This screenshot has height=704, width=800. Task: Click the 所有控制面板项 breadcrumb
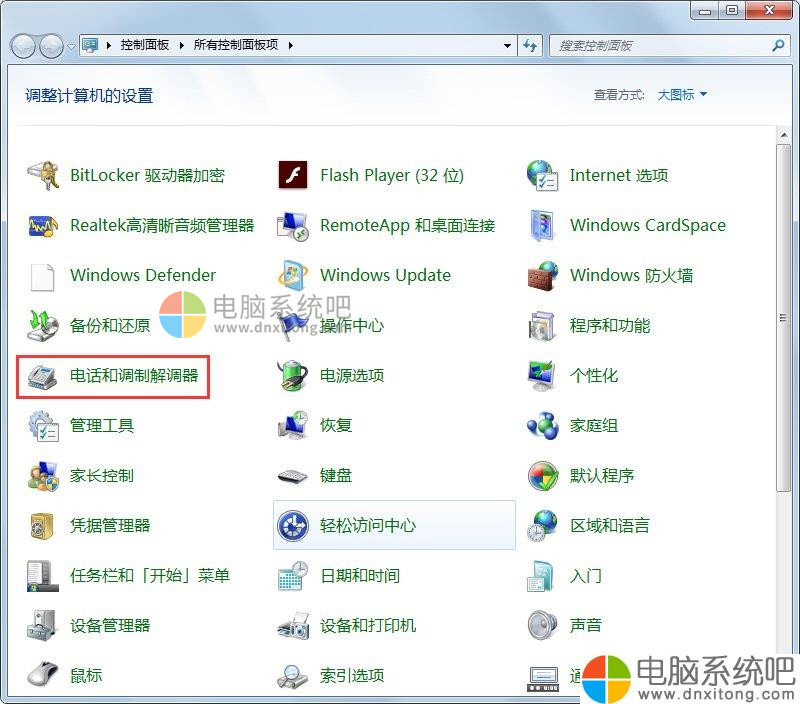coord(236,45)
